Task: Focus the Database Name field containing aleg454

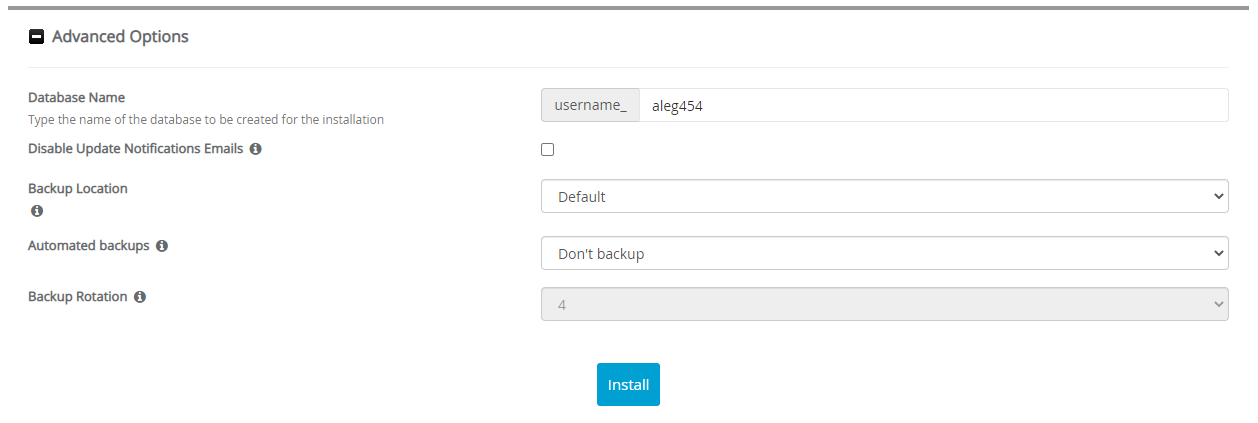Action: coord(932,105)
